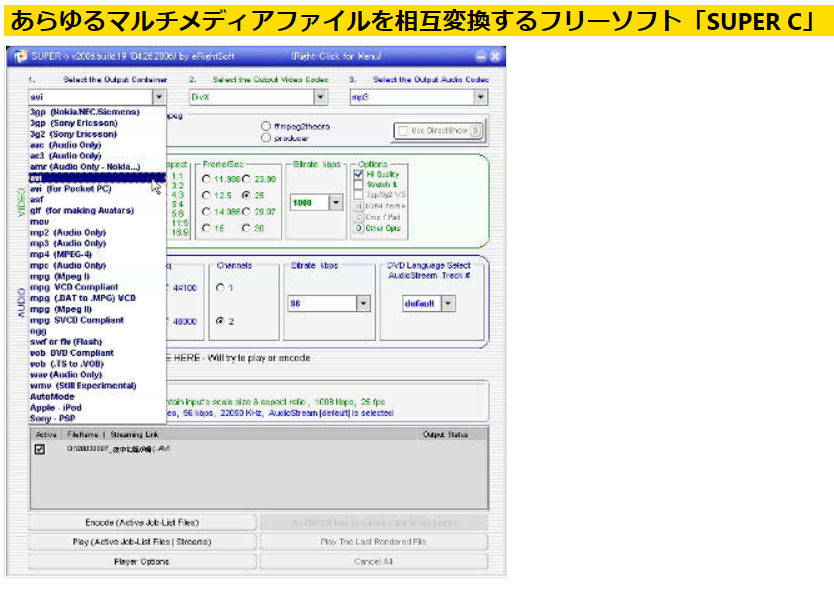Open the Output Audio Codec dropdown
Screen dimensions: 834x595
pyautogui.click(x=480, y=97)
